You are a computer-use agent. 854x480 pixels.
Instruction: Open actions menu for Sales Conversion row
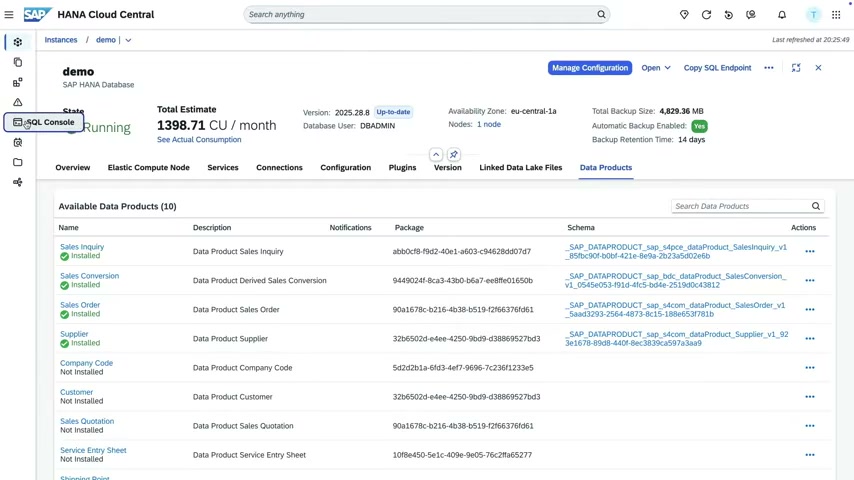coord(810,280)
